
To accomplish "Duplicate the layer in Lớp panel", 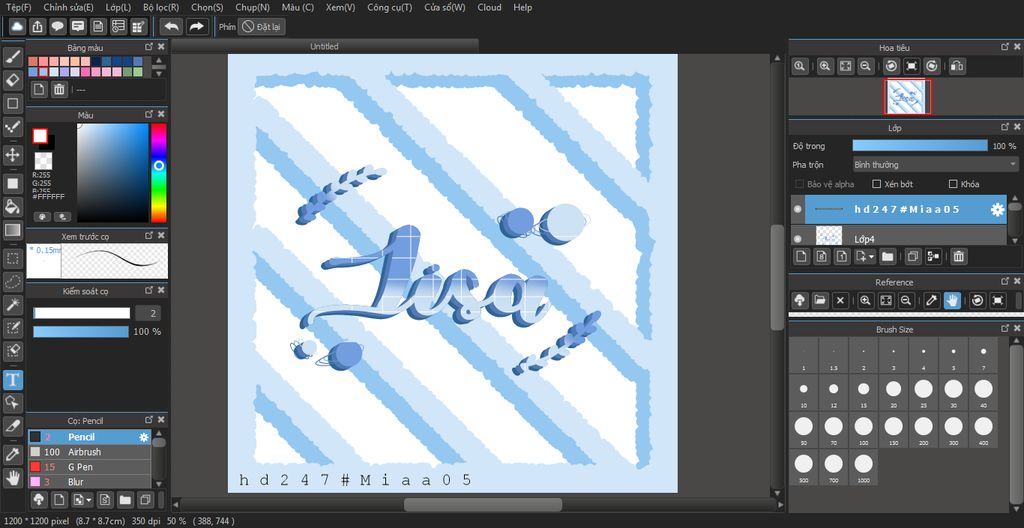I will click(913, 257).
